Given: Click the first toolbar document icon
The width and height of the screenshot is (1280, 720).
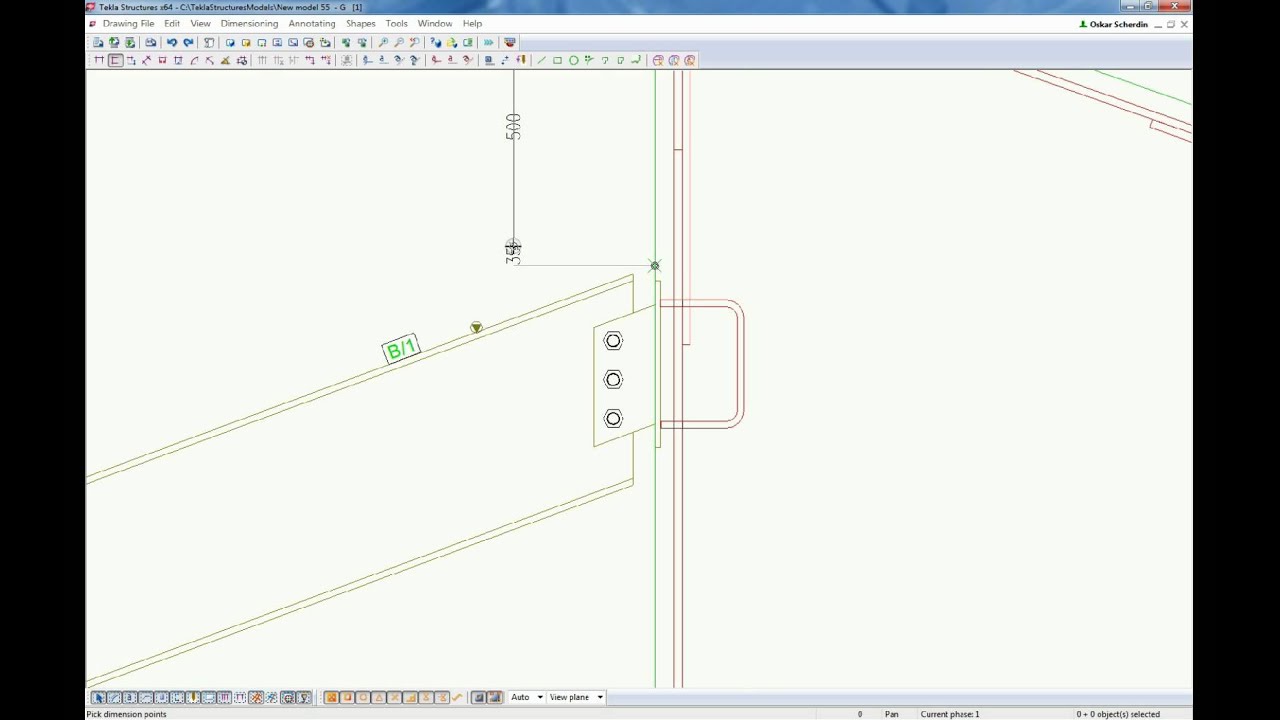Looking at the screenshot, I should (x=97, y=42).
